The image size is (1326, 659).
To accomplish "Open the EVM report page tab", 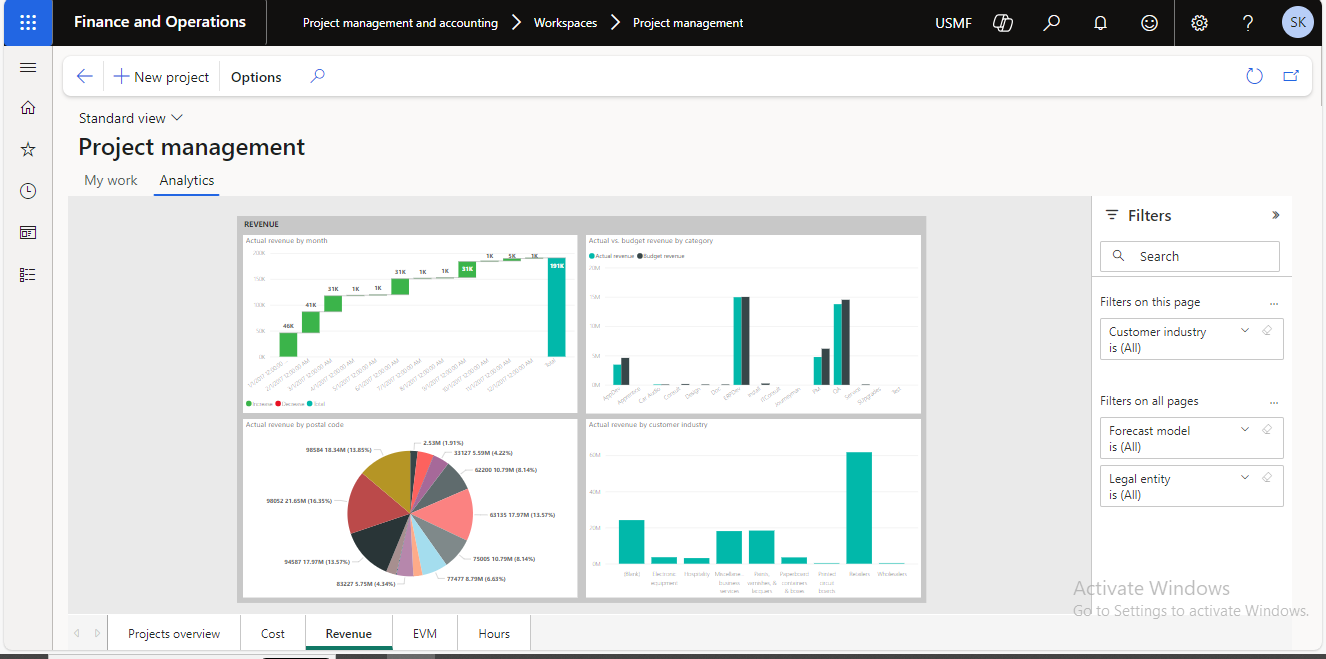I will click(425, 633).
